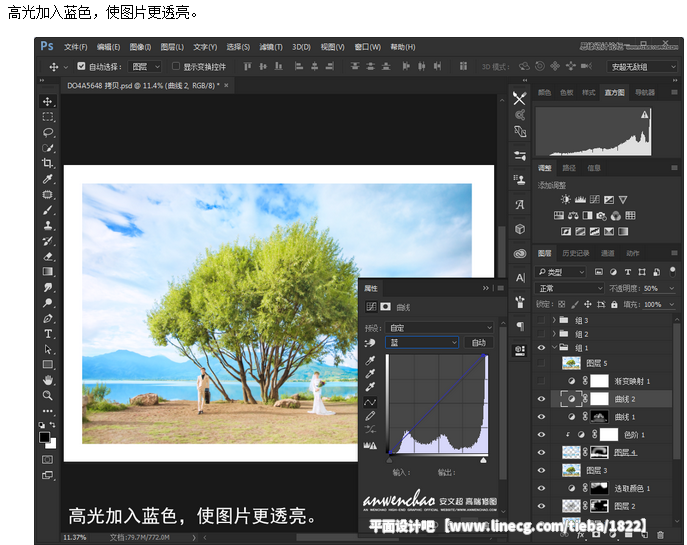Open the workspace 安超无敌组 dropdown

[x=642, y=67]
